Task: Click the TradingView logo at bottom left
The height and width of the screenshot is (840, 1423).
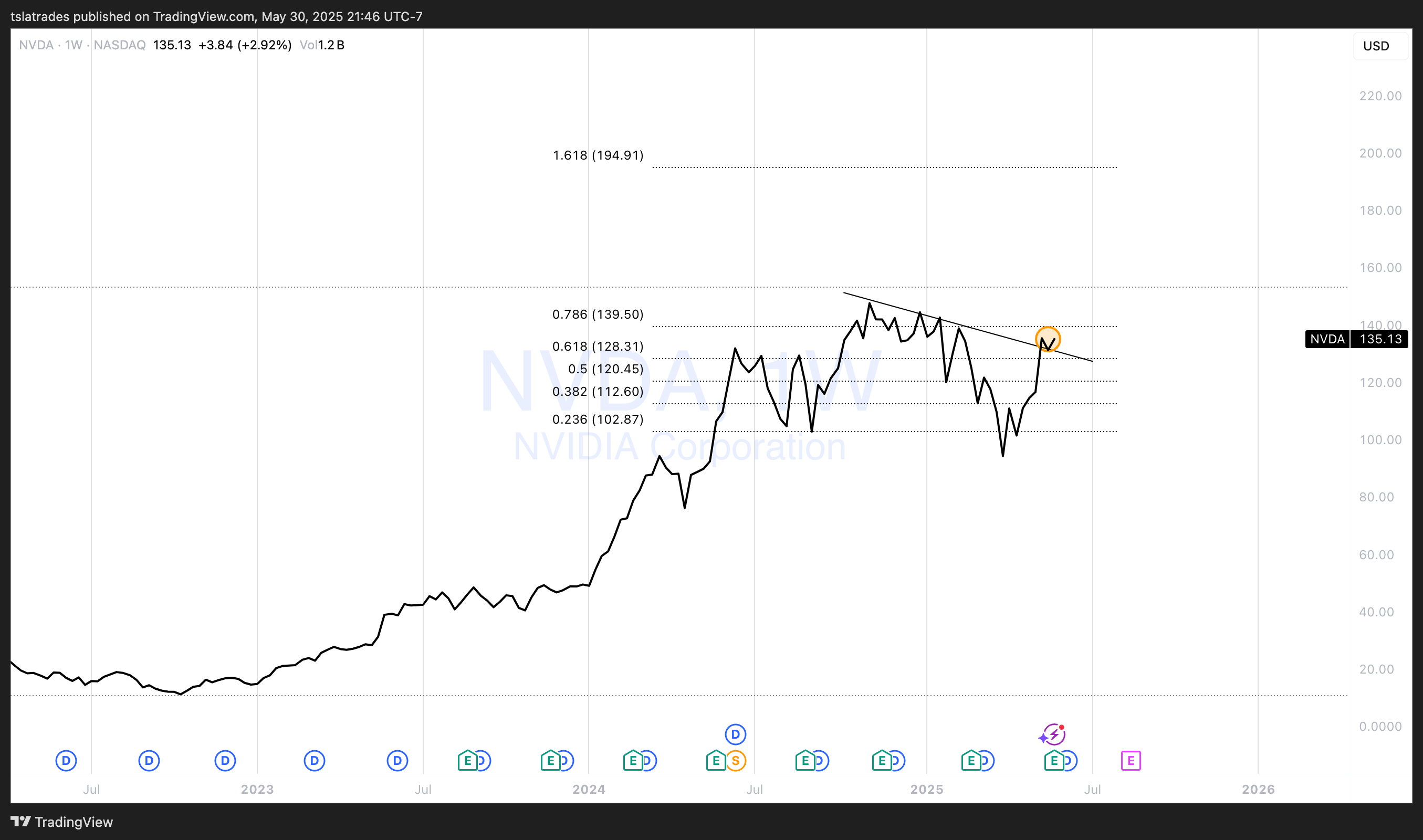Action: [61, 822]
